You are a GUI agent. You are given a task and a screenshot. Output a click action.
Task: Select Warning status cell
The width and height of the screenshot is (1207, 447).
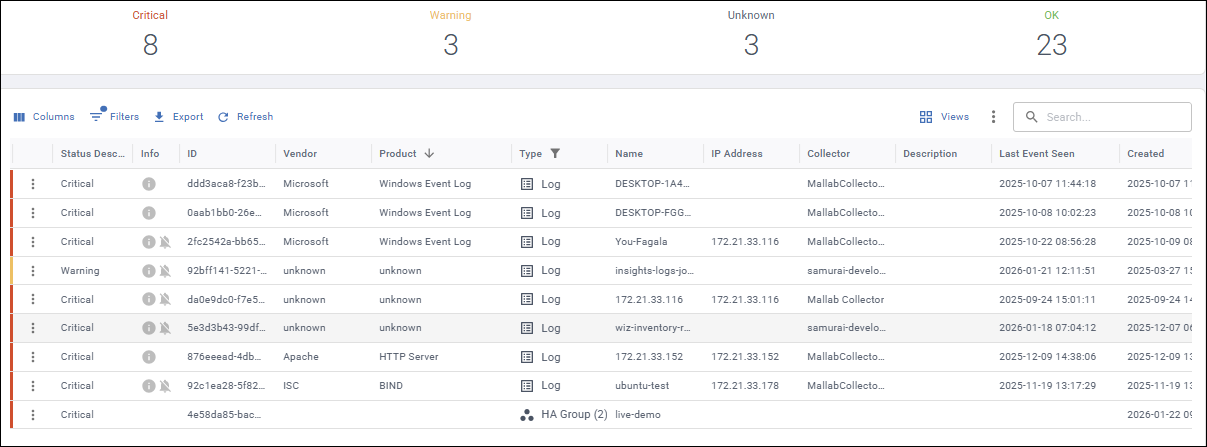[x=80, y=271]
